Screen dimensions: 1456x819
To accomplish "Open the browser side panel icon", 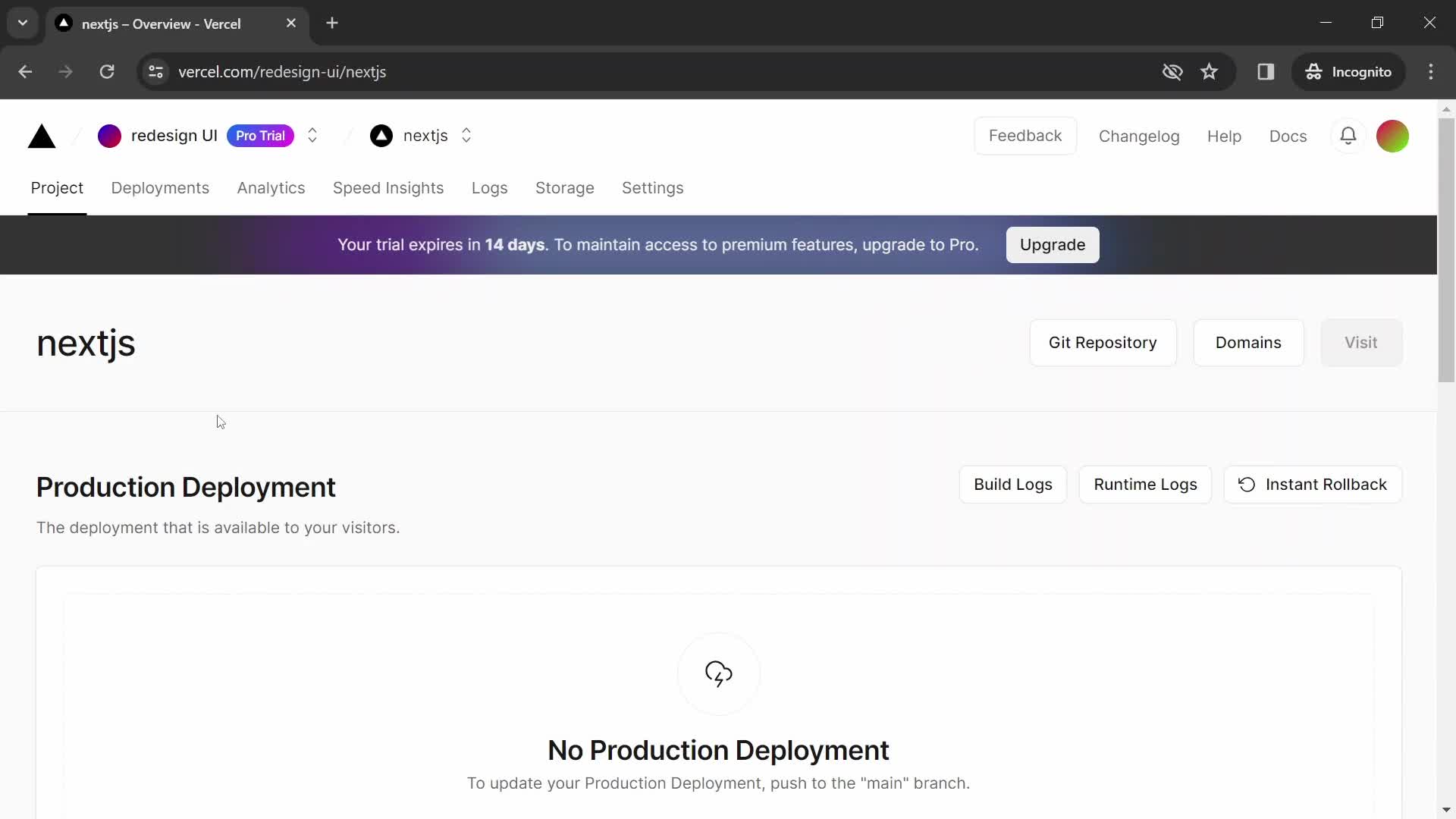I will pos(1266,72).
